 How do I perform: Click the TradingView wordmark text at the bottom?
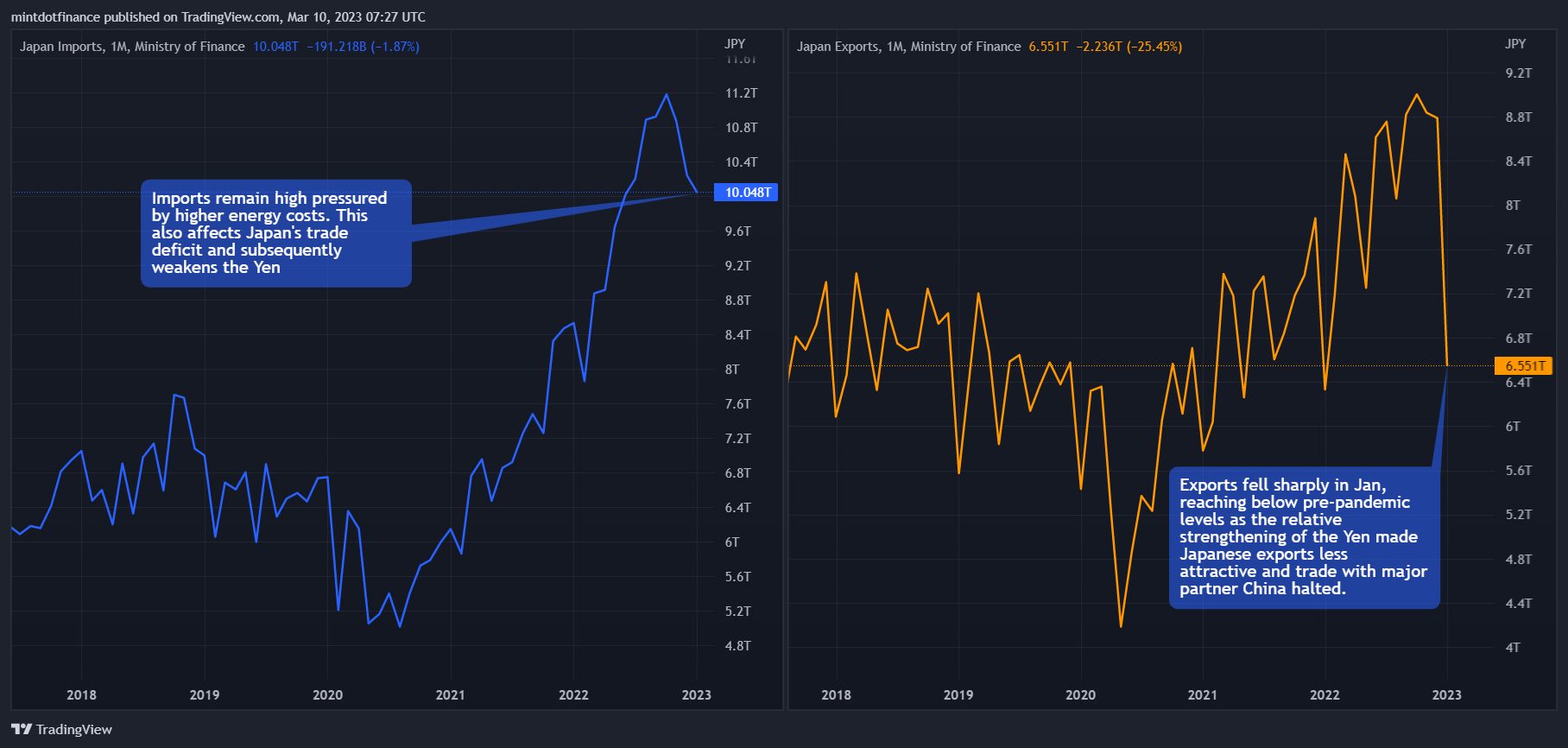click(x=74, y=730)
